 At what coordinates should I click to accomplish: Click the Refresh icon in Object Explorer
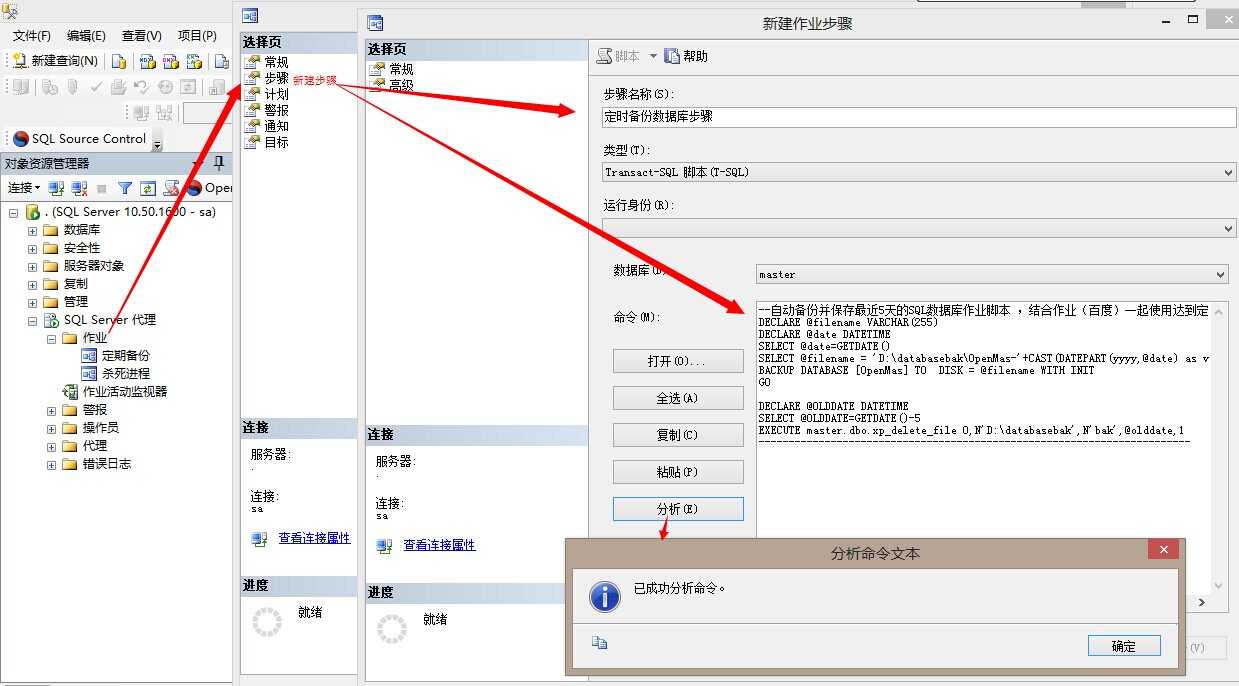pyautogui.click(x=147, y=188)
